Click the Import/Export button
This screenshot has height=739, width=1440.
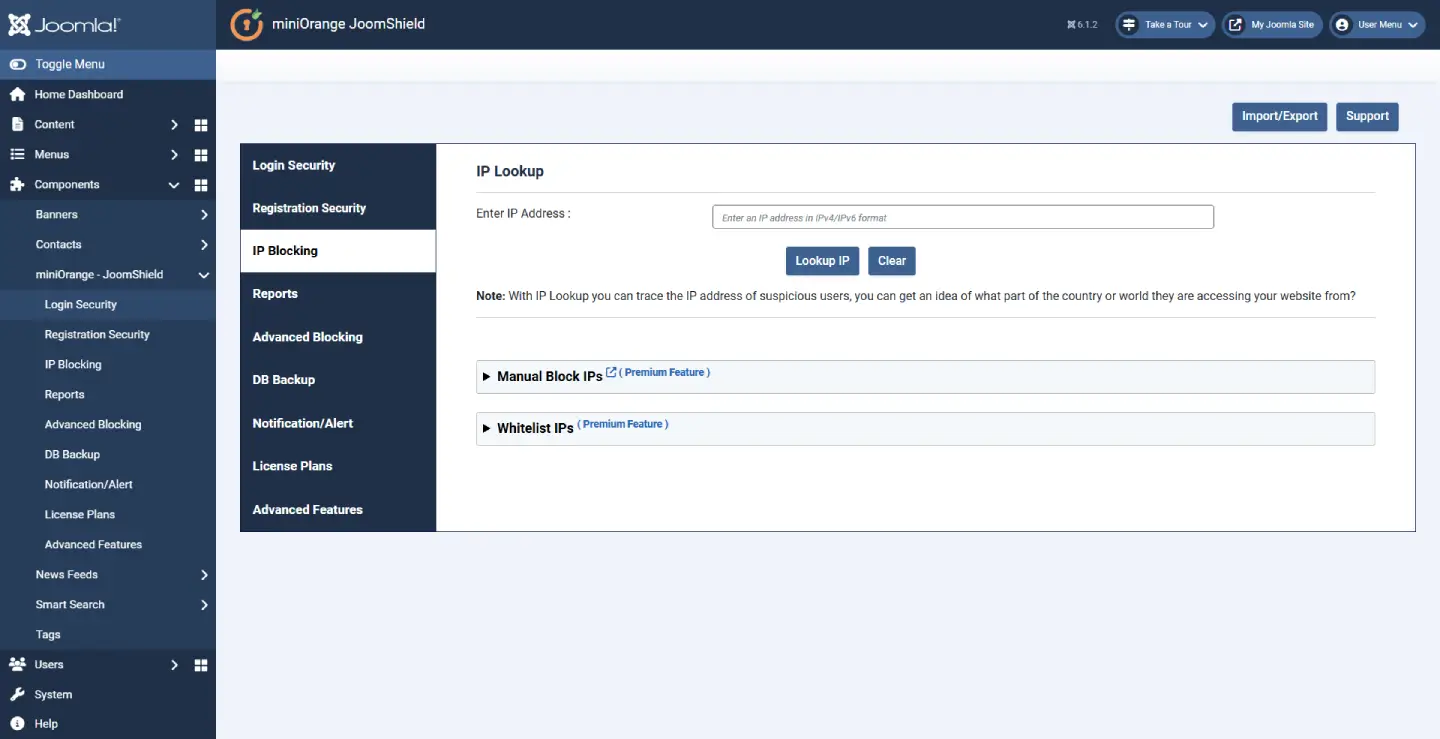click(1280, 116)
